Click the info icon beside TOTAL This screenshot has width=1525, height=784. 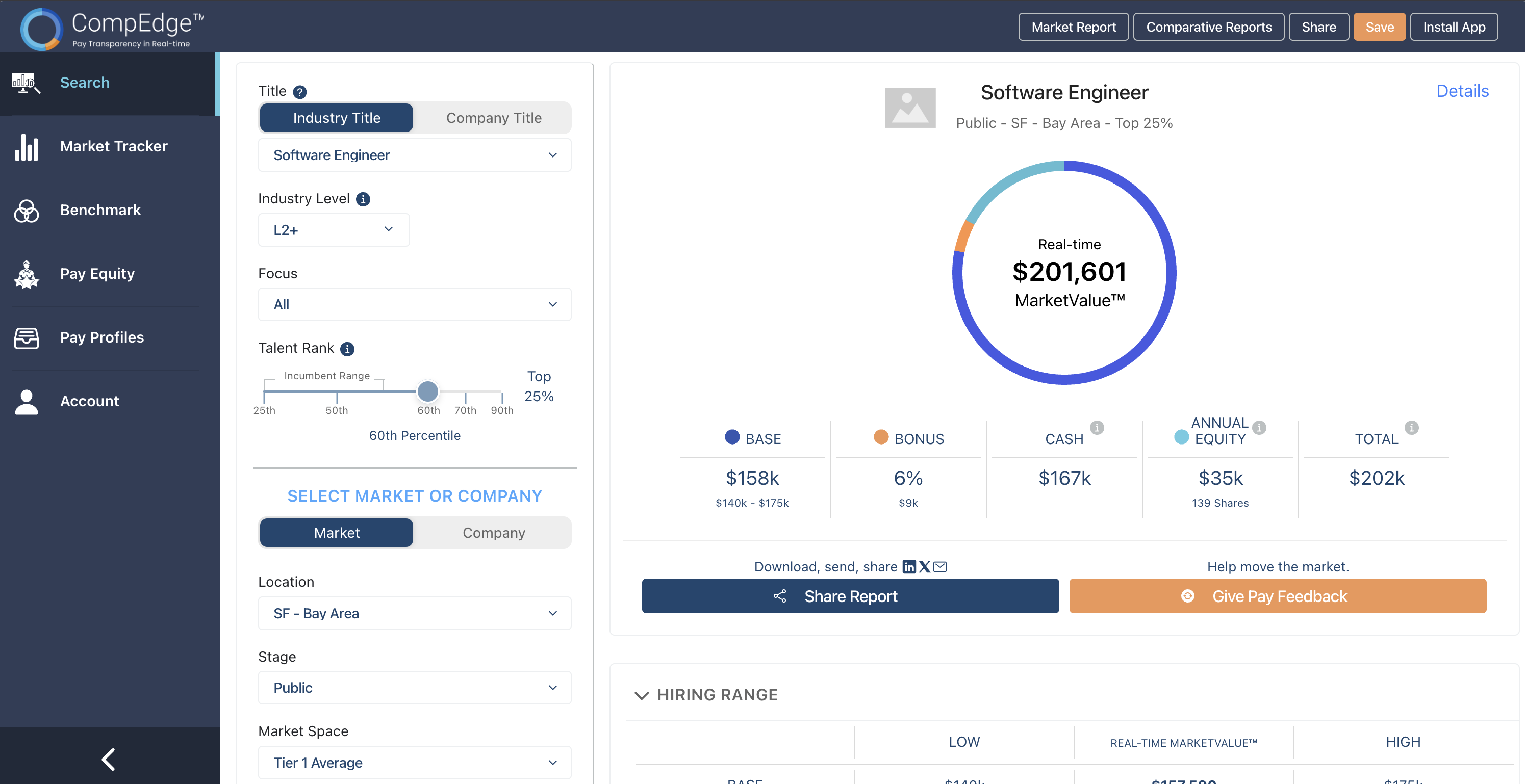(x=1411, y=427)
